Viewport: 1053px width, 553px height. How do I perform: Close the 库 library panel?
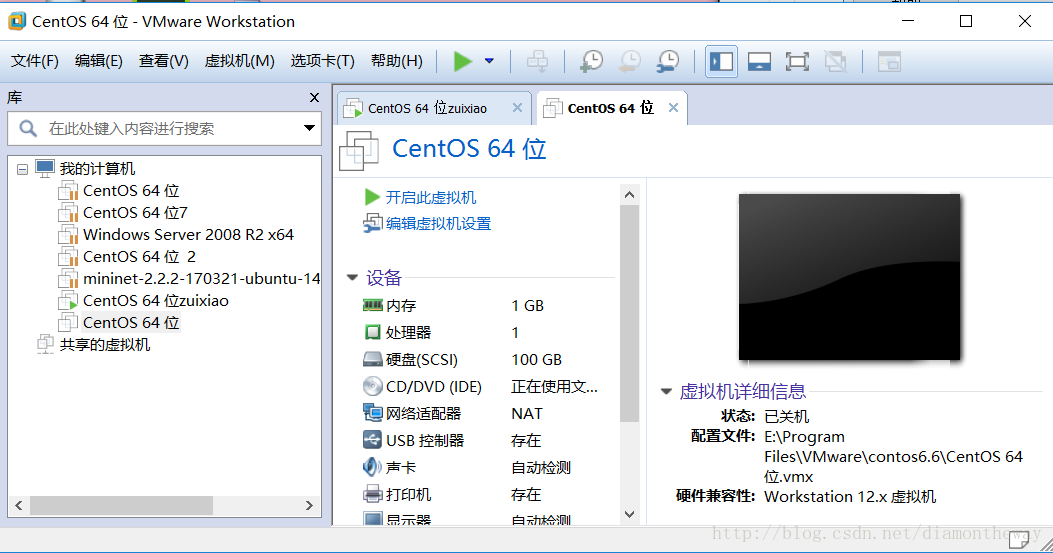(314, 97)
